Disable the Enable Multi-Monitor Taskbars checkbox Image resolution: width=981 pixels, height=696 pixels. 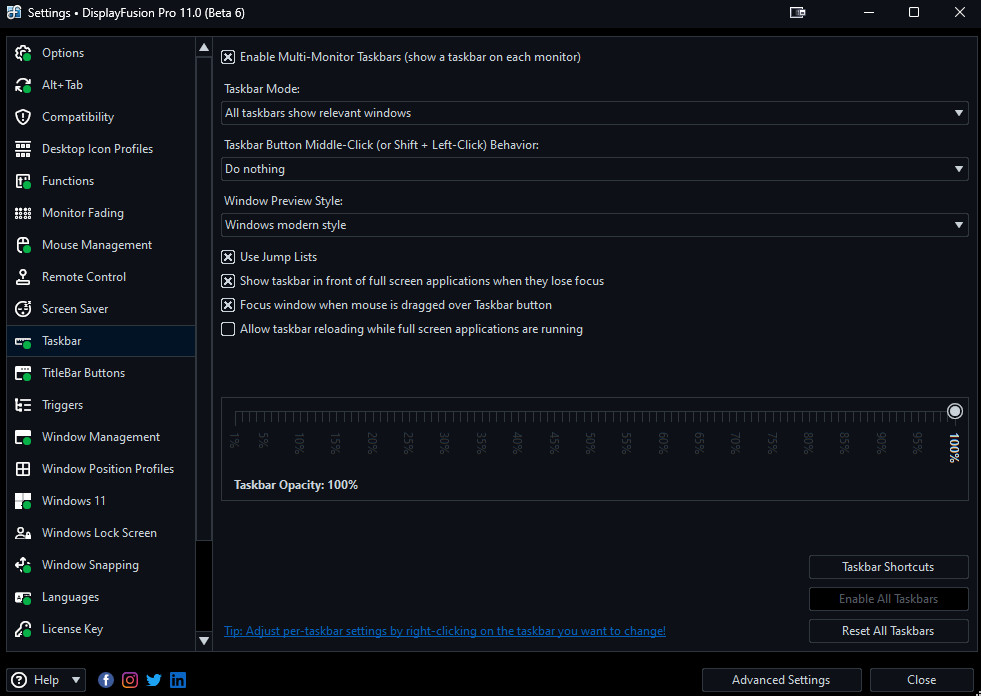[x=228, y=57]
